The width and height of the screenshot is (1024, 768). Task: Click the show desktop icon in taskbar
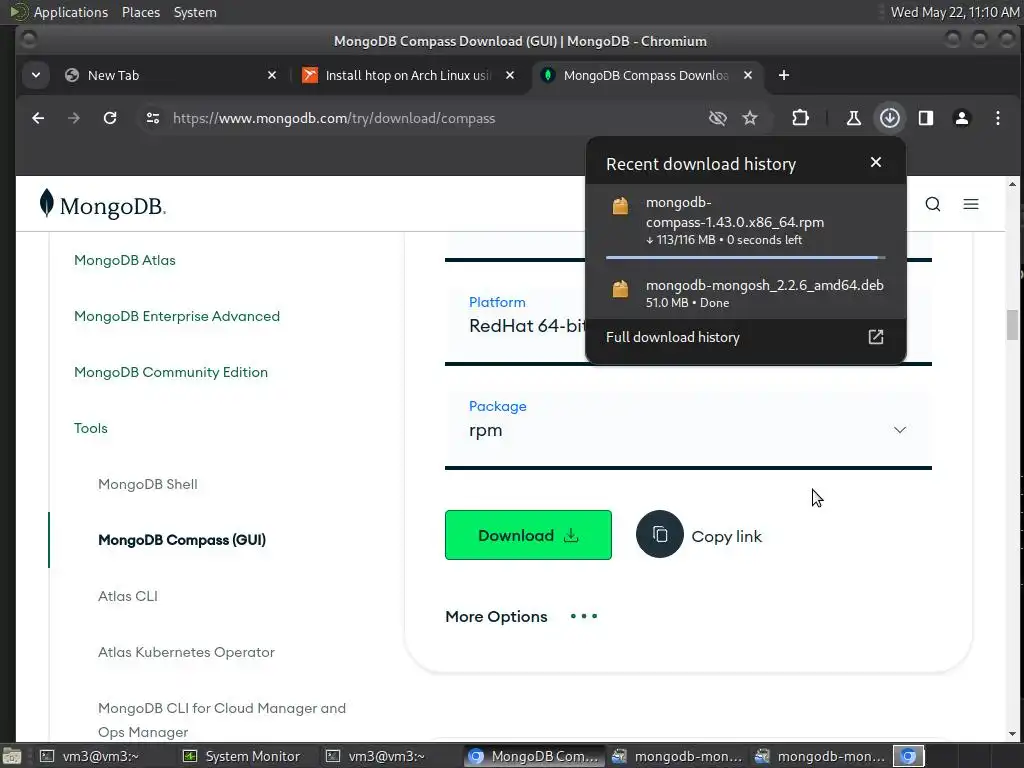[12, 756]
